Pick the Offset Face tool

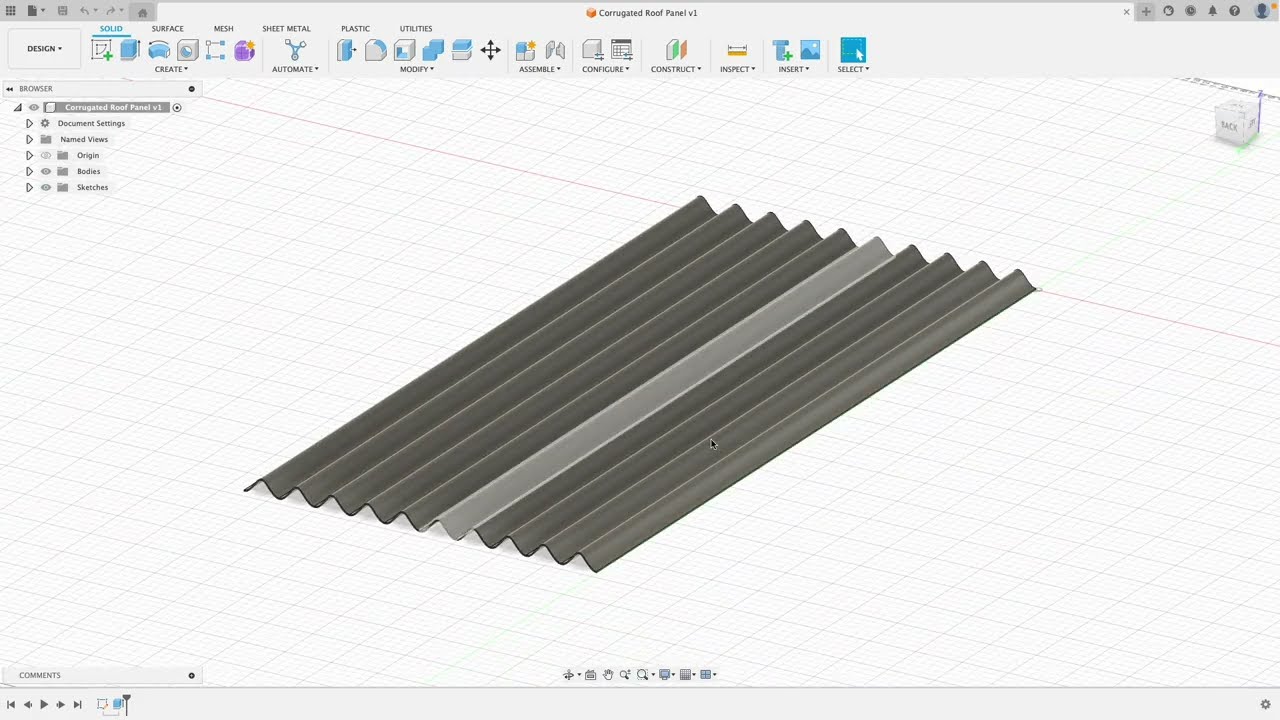pos(461,50)
